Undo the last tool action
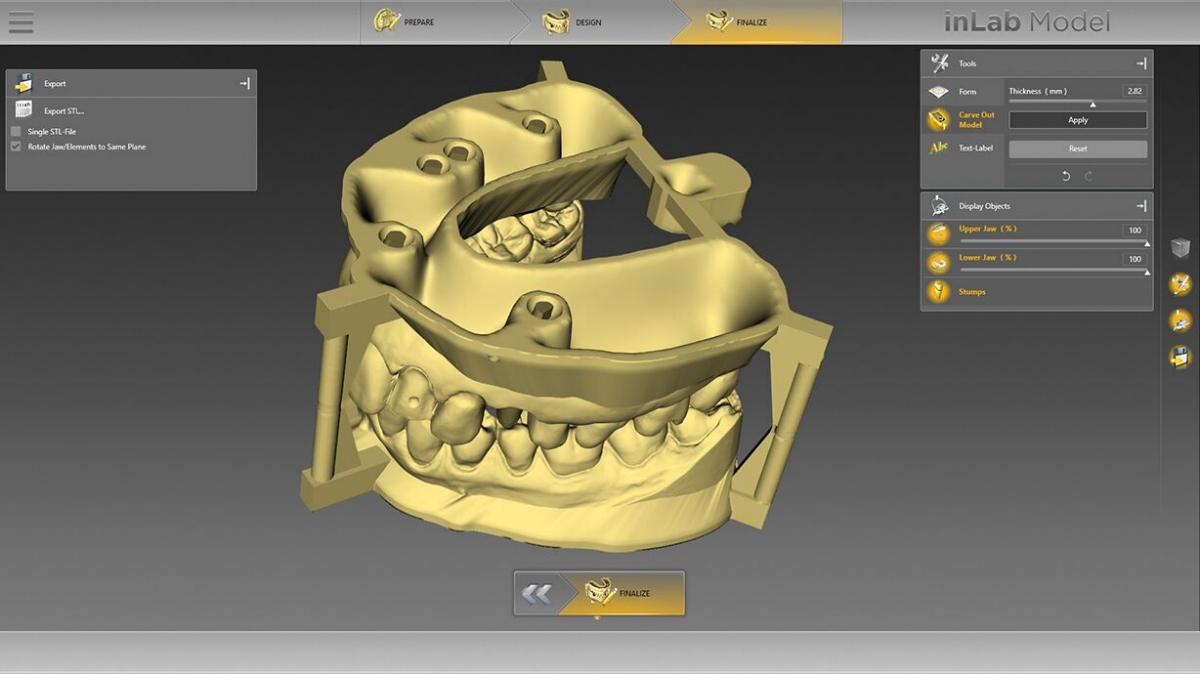This screenshot has width=1200, height=674. 1066,176
